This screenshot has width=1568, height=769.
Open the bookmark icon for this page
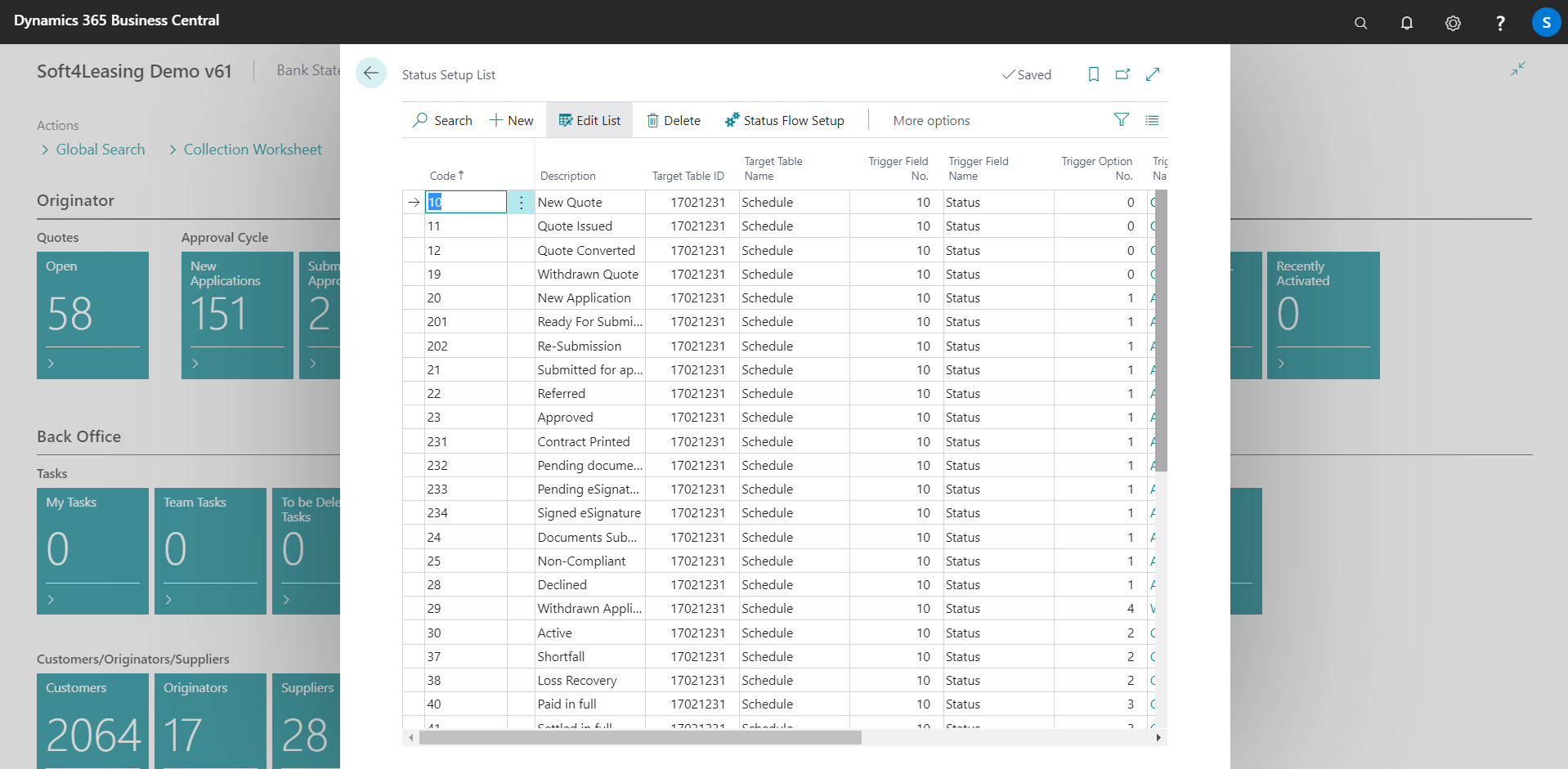[1093, 74]
